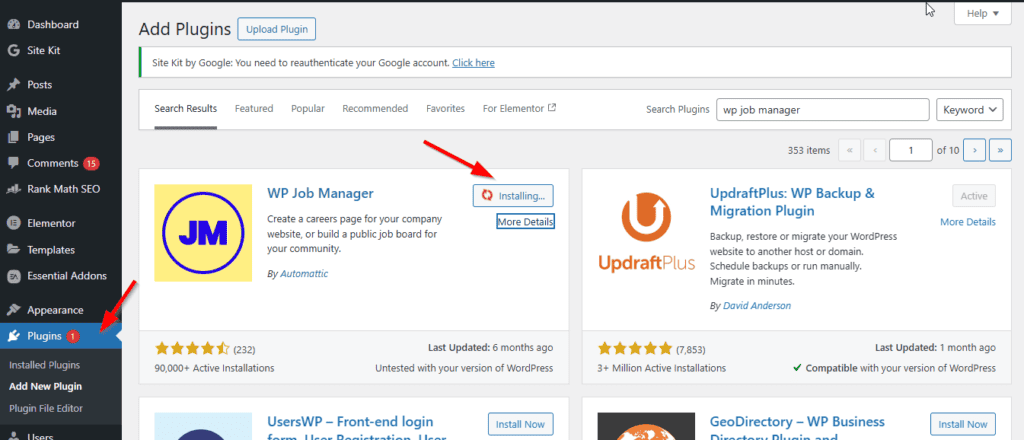The height and width of the screenshot is (440, 1024).
Task: Open More Details for UpdraftPlus
Action: 968,222
